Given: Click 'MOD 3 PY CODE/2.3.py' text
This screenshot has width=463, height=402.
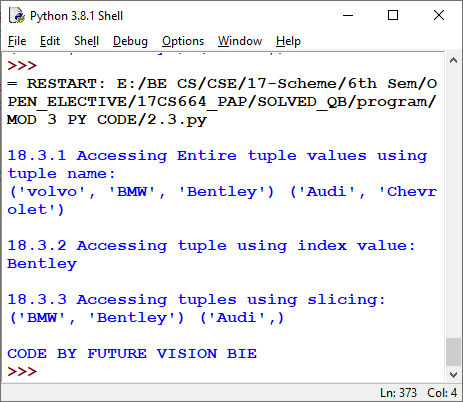Looking at the screenshot, I should pos(107,120).
